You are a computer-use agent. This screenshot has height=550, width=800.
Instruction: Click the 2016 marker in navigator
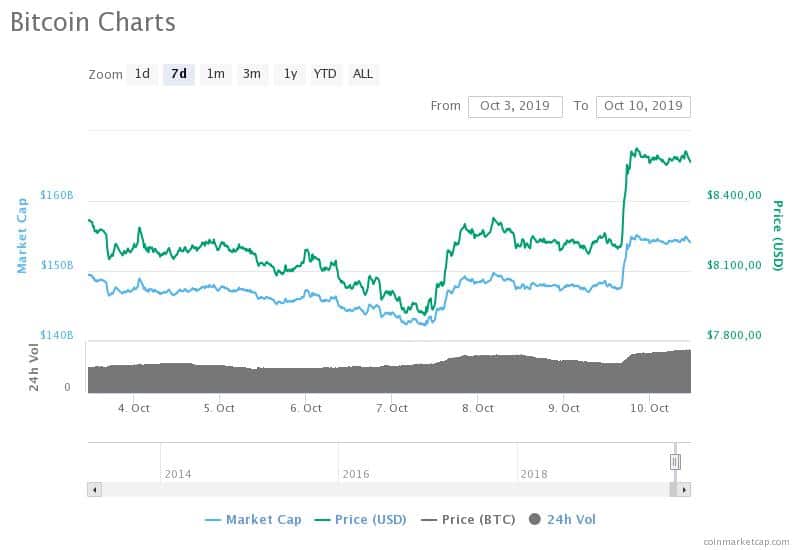[x=356, y=474]
